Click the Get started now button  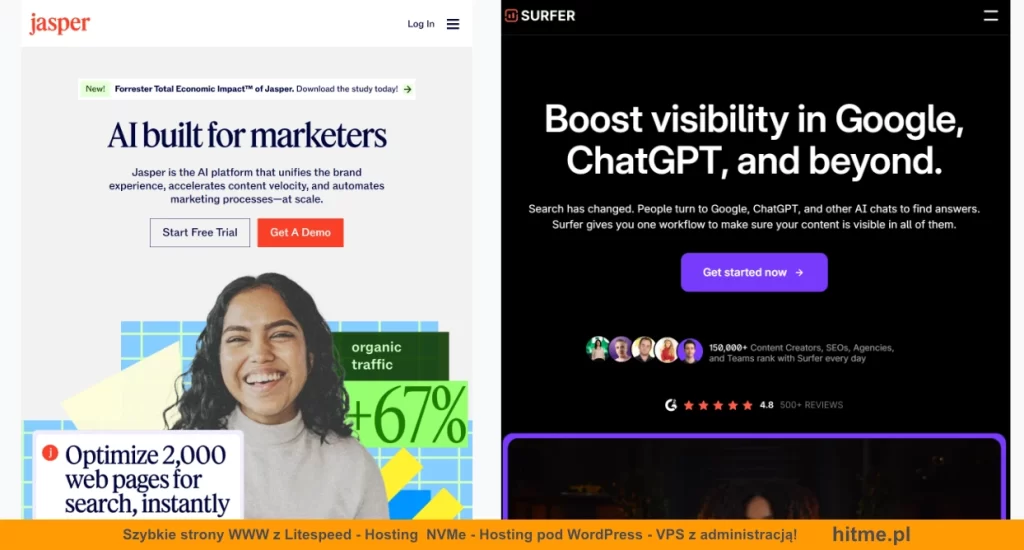point(754,272)
